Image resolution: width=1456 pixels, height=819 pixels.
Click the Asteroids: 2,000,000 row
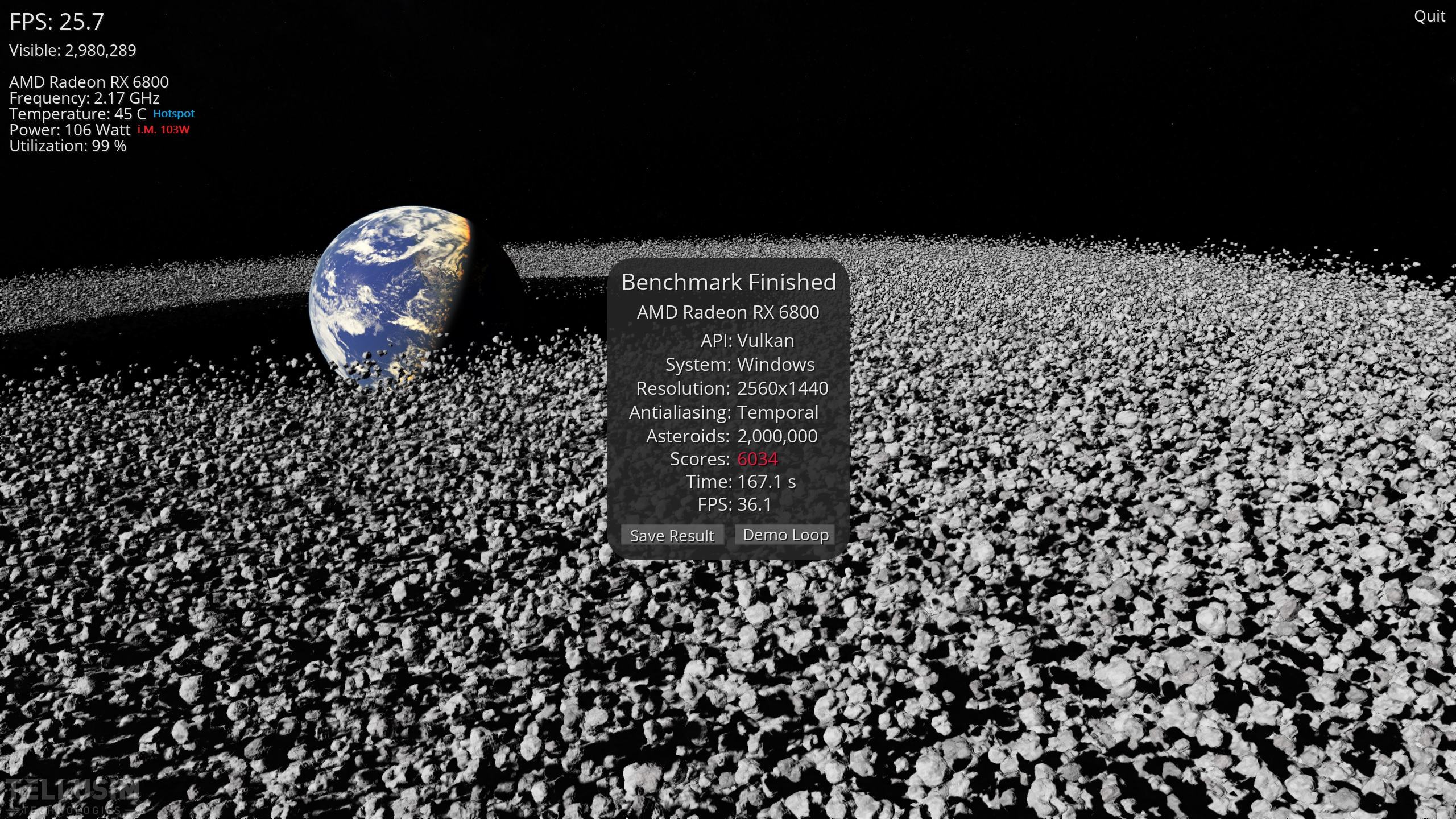coord(732,436)
